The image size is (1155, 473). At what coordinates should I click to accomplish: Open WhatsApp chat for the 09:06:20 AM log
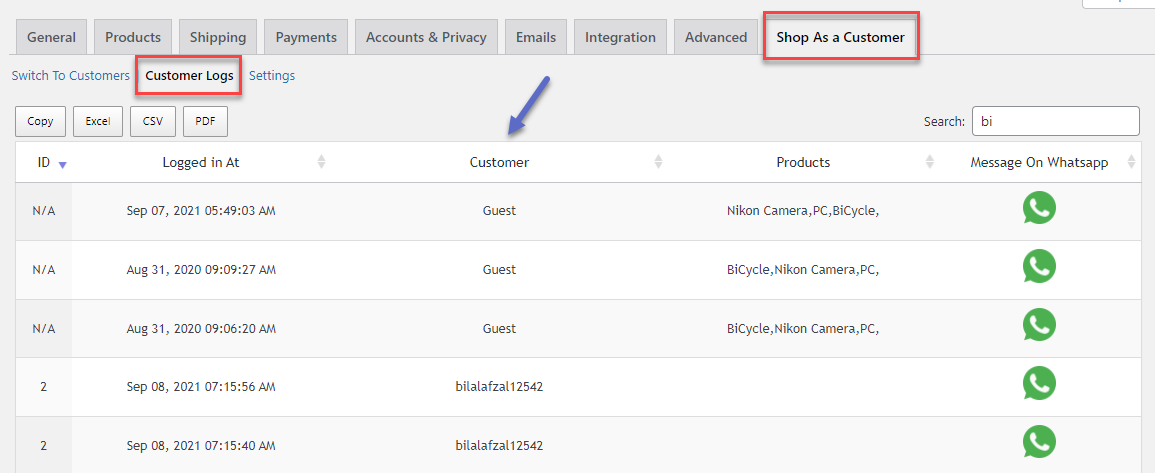1039,325
